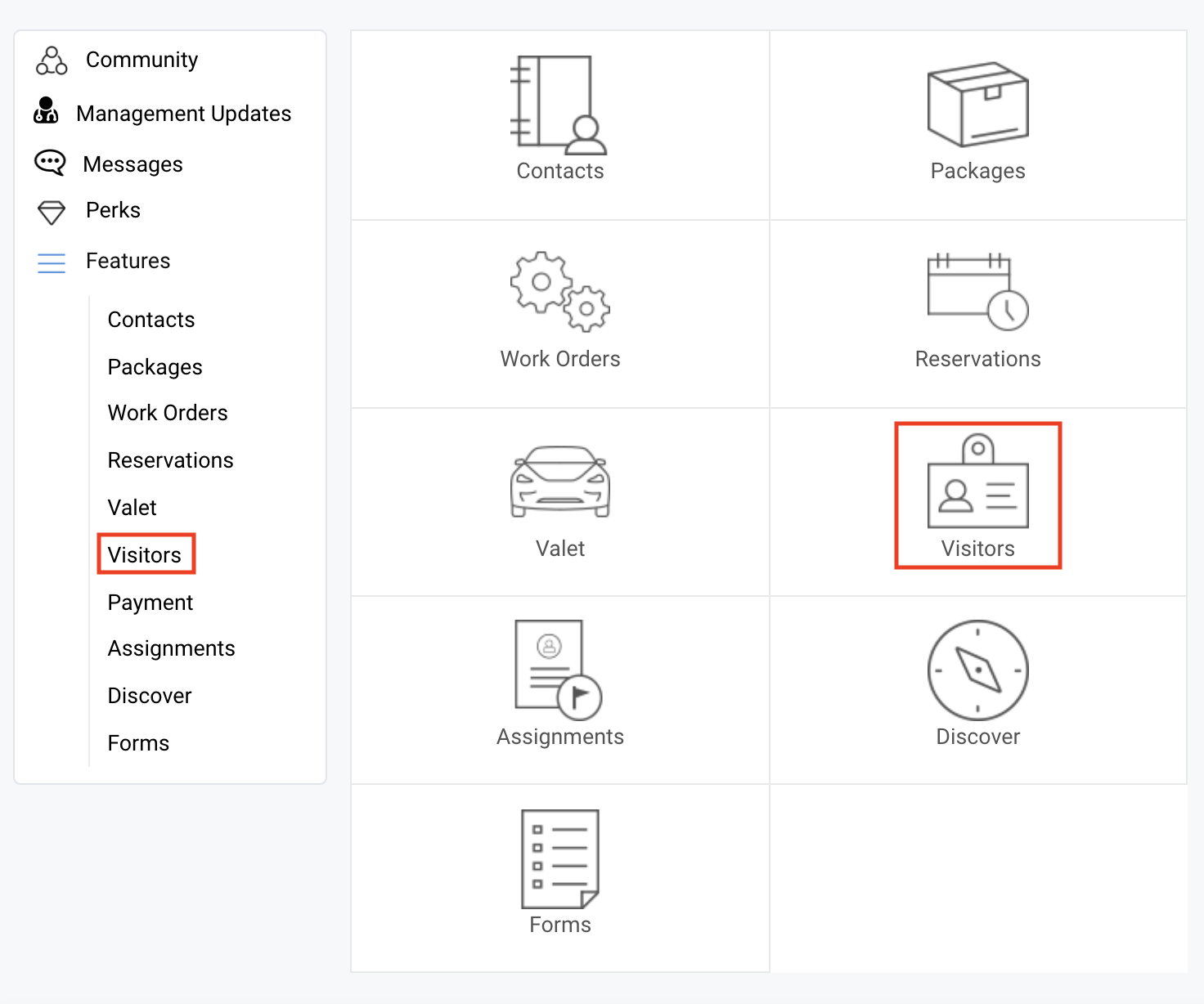
Task: Open Messages from the sidebar
Action: point(133,164)
